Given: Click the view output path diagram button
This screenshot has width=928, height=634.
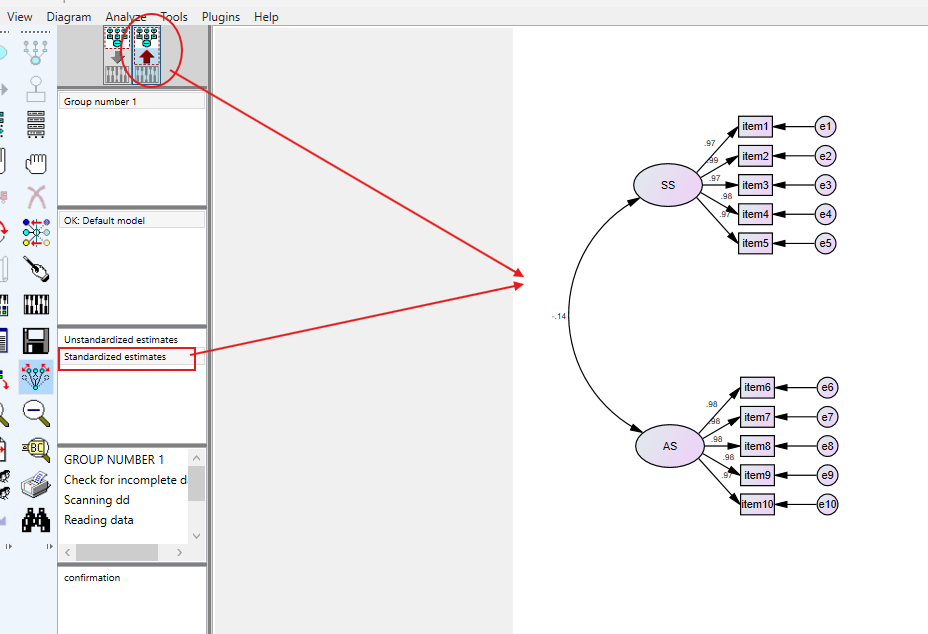Looking at the screenshot, I should (x=147, y=56).
